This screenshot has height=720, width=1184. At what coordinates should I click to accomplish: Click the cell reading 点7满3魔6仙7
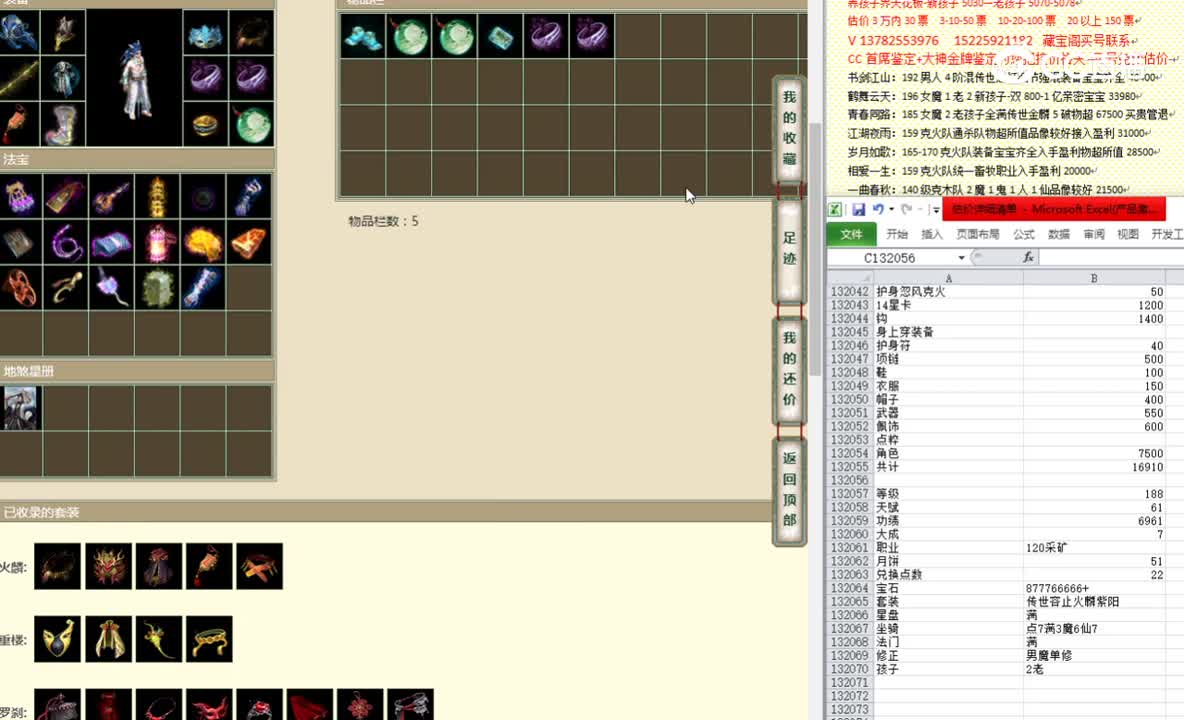tap(1094, 629)
